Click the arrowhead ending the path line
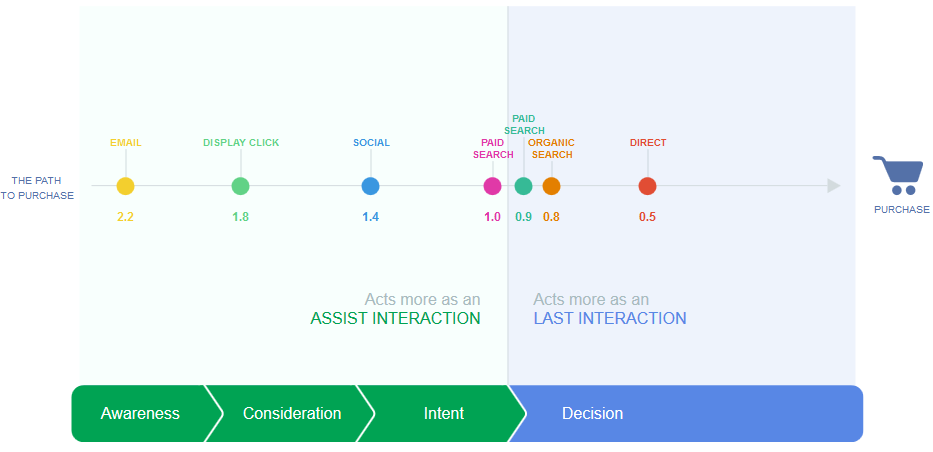 tap(834, 186)
